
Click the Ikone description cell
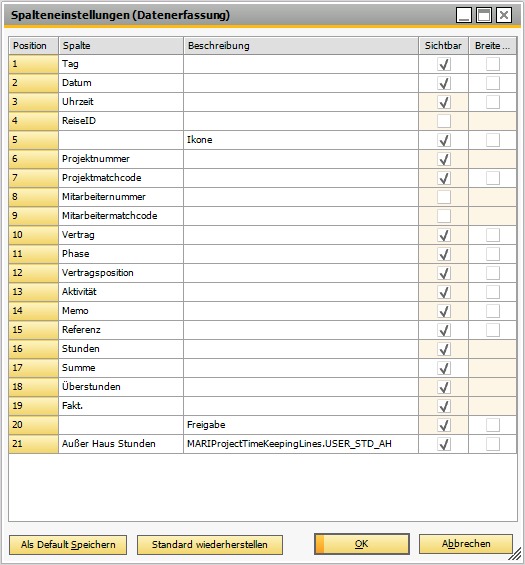coord(301,140)
